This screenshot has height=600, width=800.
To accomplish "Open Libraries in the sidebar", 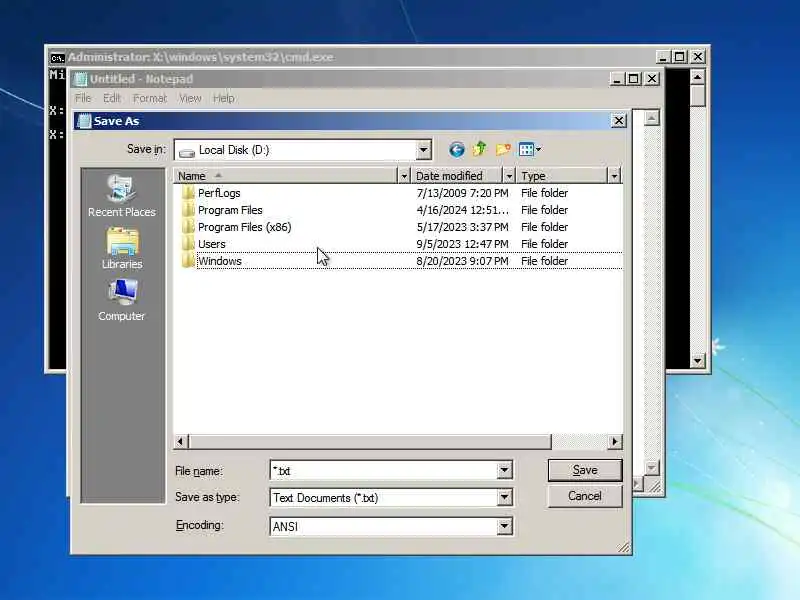I will coord(122,249).
